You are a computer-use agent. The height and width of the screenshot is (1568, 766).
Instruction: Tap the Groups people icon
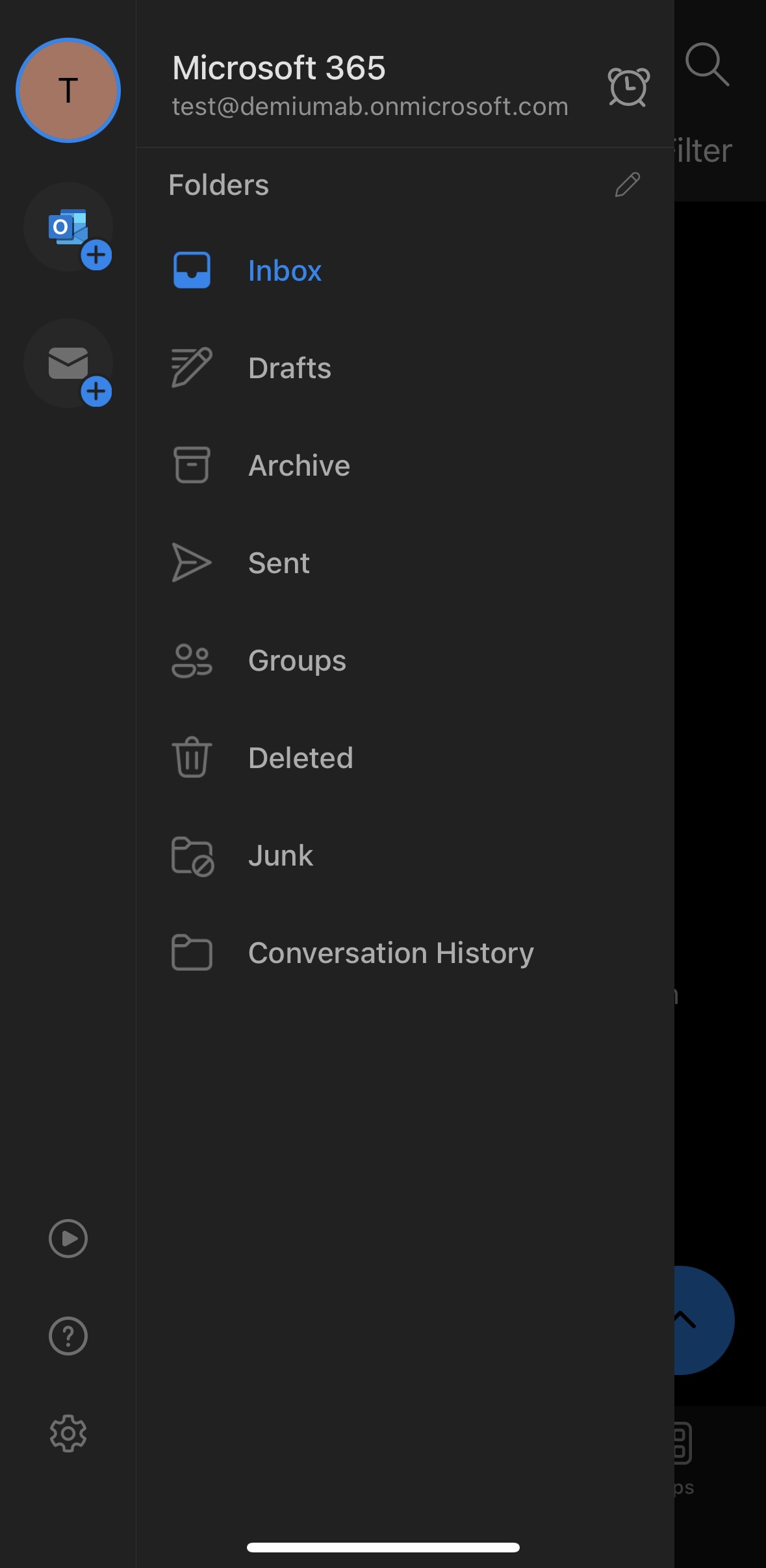pyautogui.click(x=192, y=660)
